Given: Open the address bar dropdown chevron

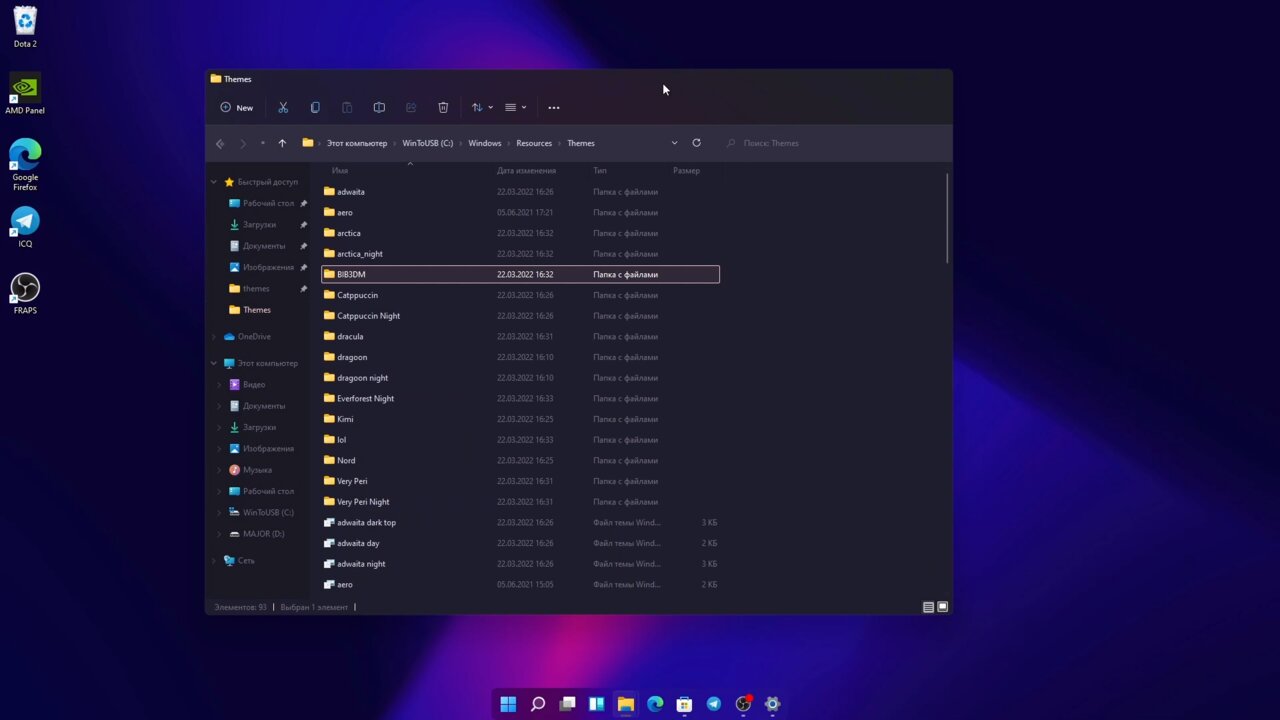Looking at the screenshot, I should pos(674,143).
